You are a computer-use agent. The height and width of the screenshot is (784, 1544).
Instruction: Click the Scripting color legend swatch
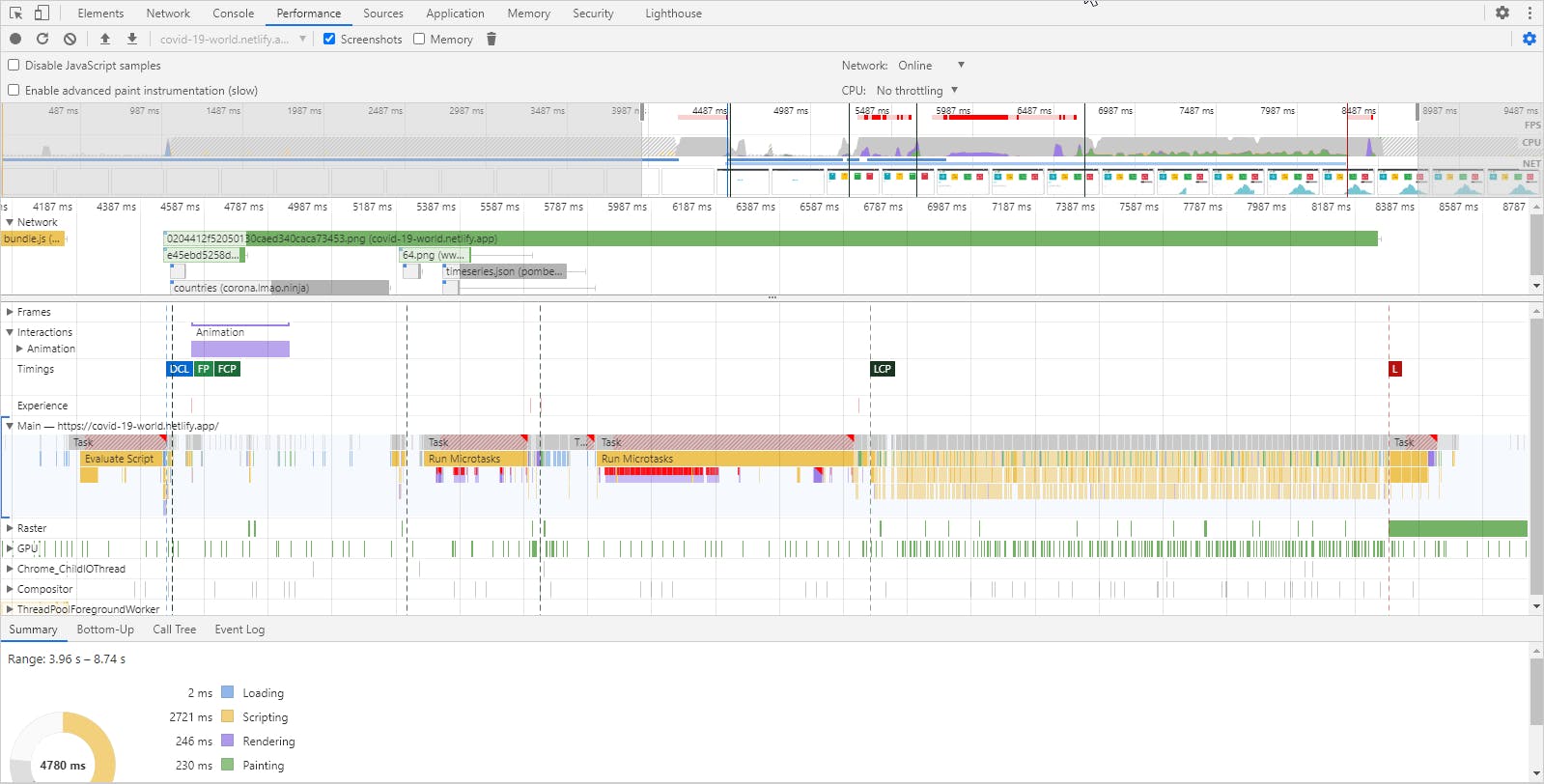pyautogui.click(x=228, y=716)
